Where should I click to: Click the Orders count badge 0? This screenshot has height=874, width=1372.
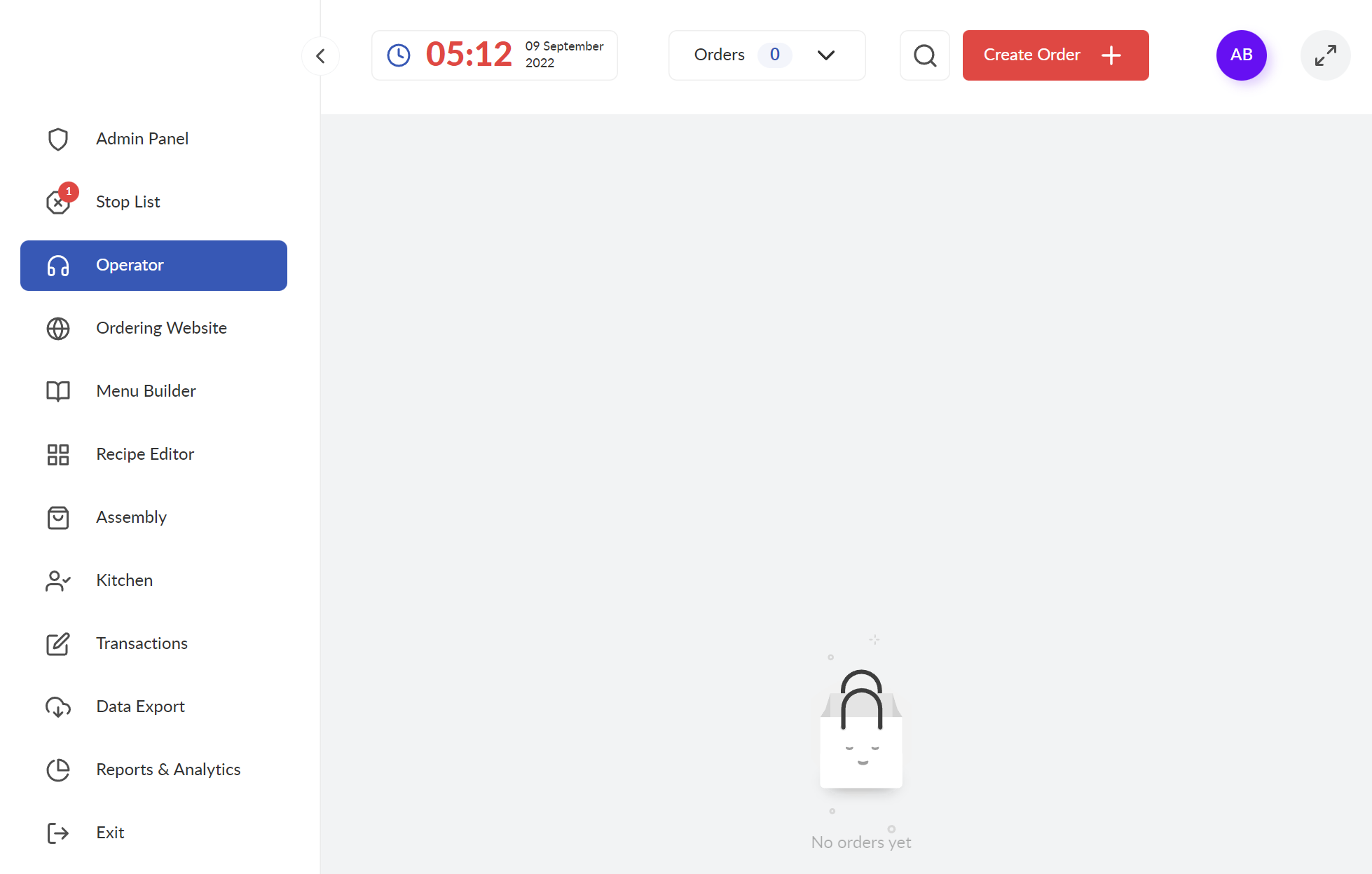pos(775,55)
